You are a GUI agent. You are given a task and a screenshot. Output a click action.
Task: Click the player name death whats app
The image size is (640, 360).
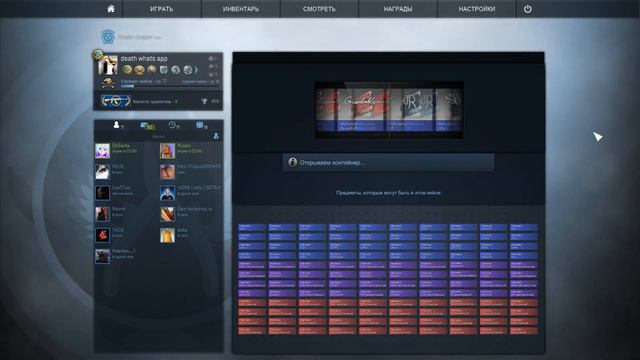point(144,58)
